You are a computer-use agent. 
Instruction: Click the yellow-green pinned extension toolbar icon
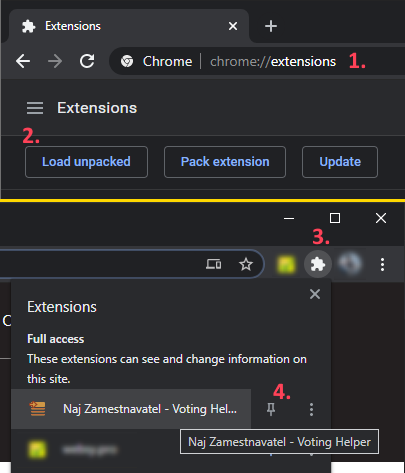click(286, 265)
